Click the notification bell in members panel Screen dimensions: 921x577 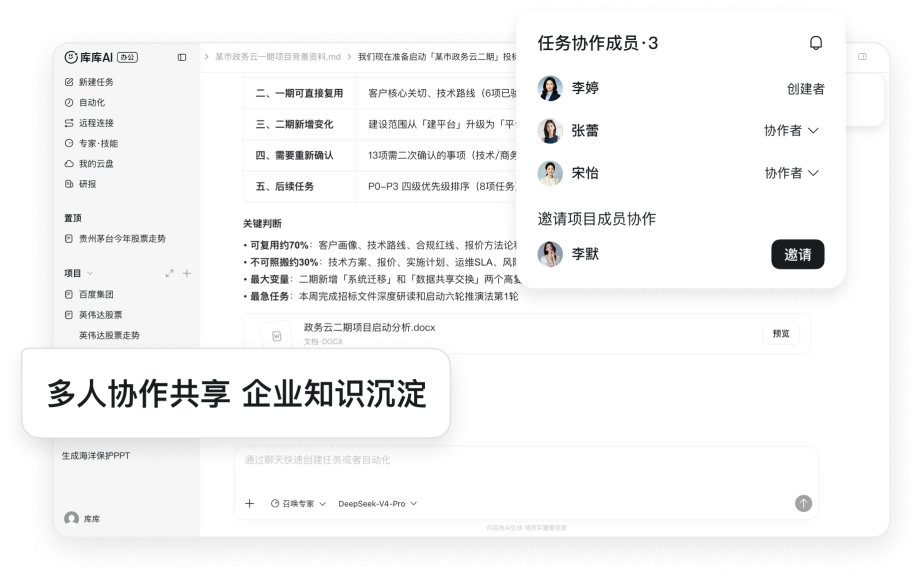coord(816,43)
